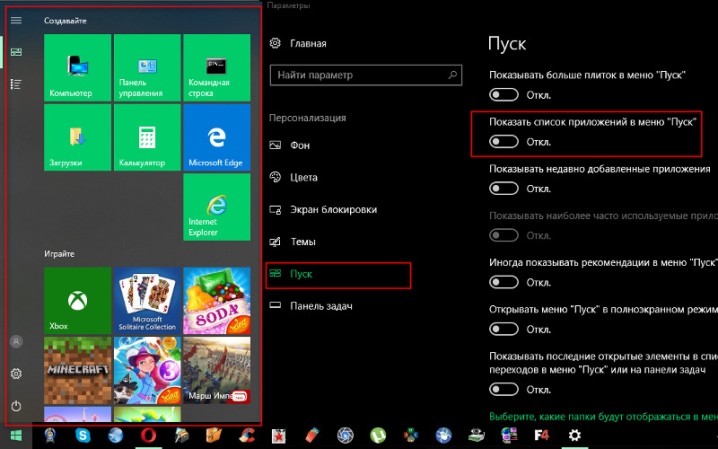Click the Settings gear taskbar icon
The image size is (718, 449).
tap(575, 435)
